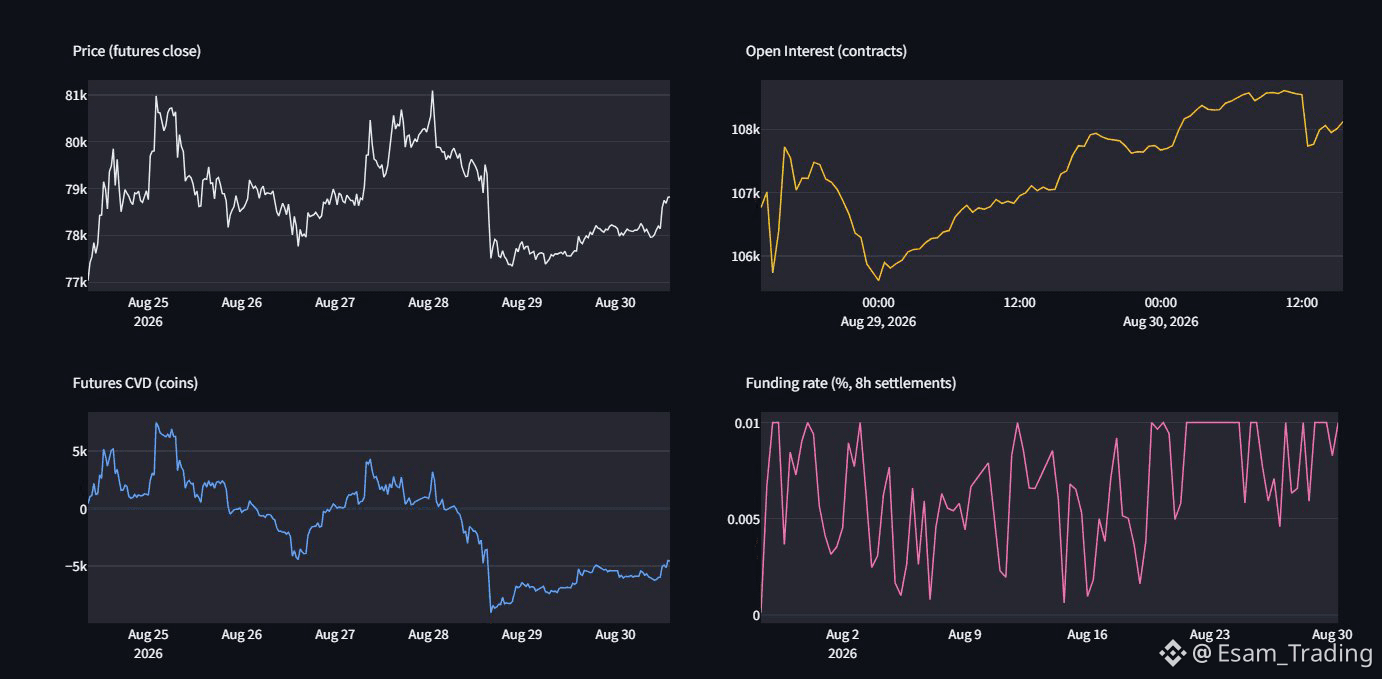Click Aug 27 tick under Futures CVD chart
The height and width of the screenshot is (679, 1382).
(x=334, y=634)
